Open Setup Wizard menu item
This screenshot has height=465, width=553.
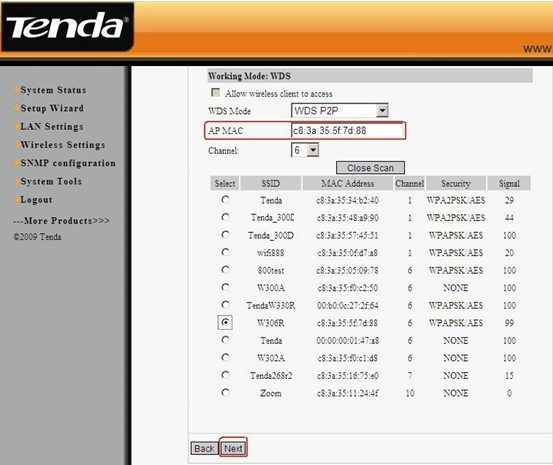[x=52, y=108]
